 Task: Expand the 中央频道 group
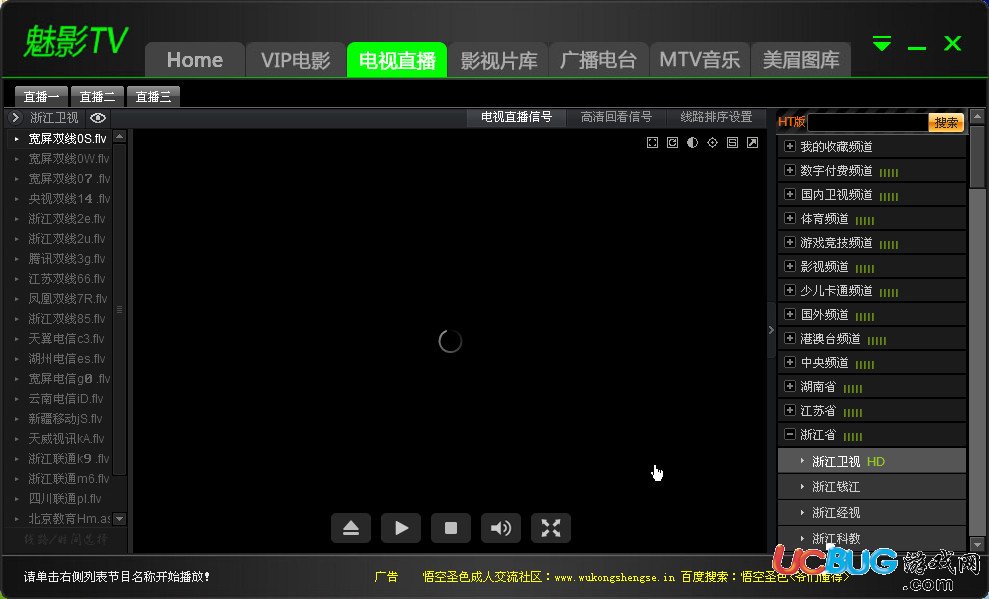pos(789,362)
